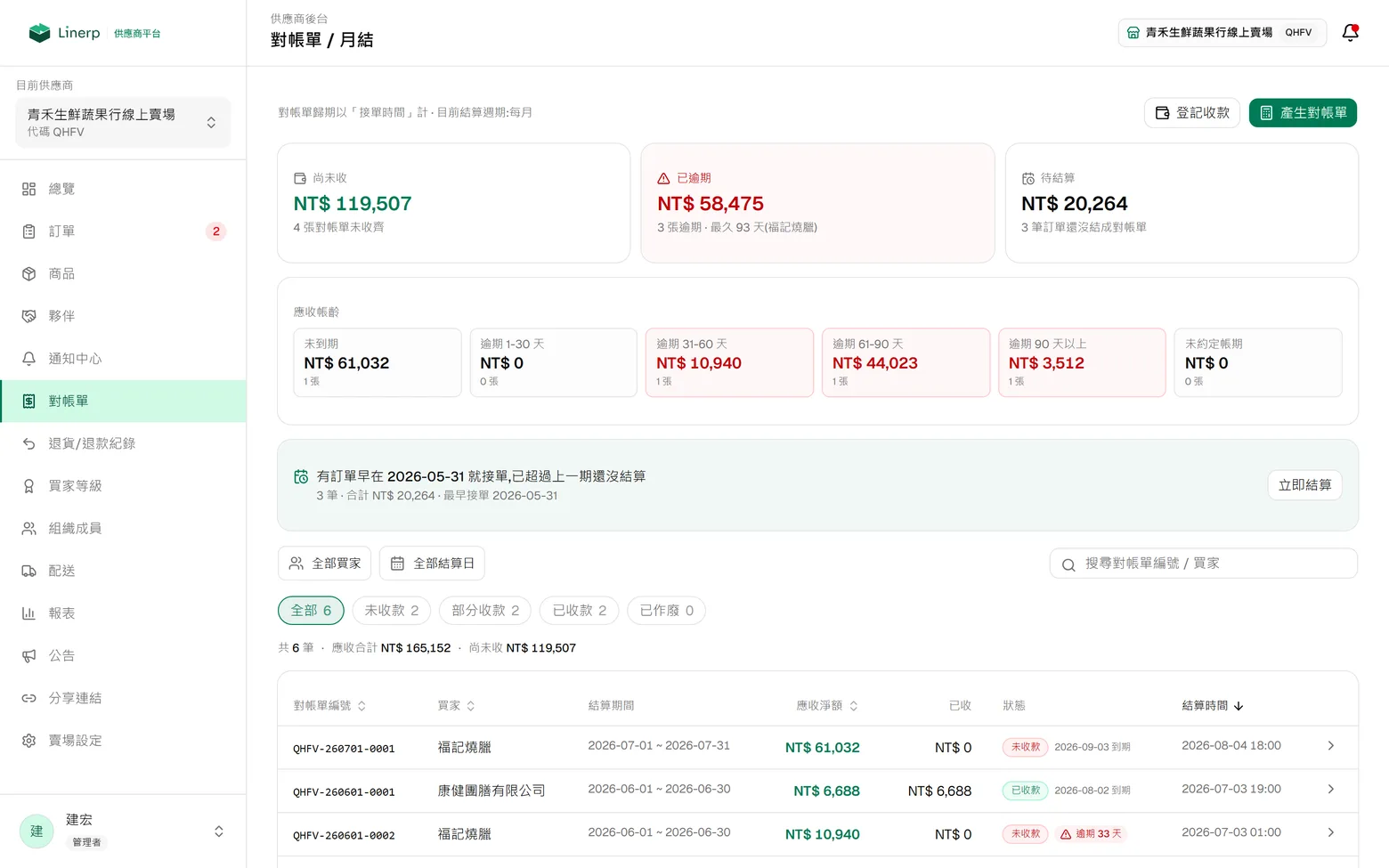
Task: Click the store icon in header supplier chip
Action: click(1133, 33)
